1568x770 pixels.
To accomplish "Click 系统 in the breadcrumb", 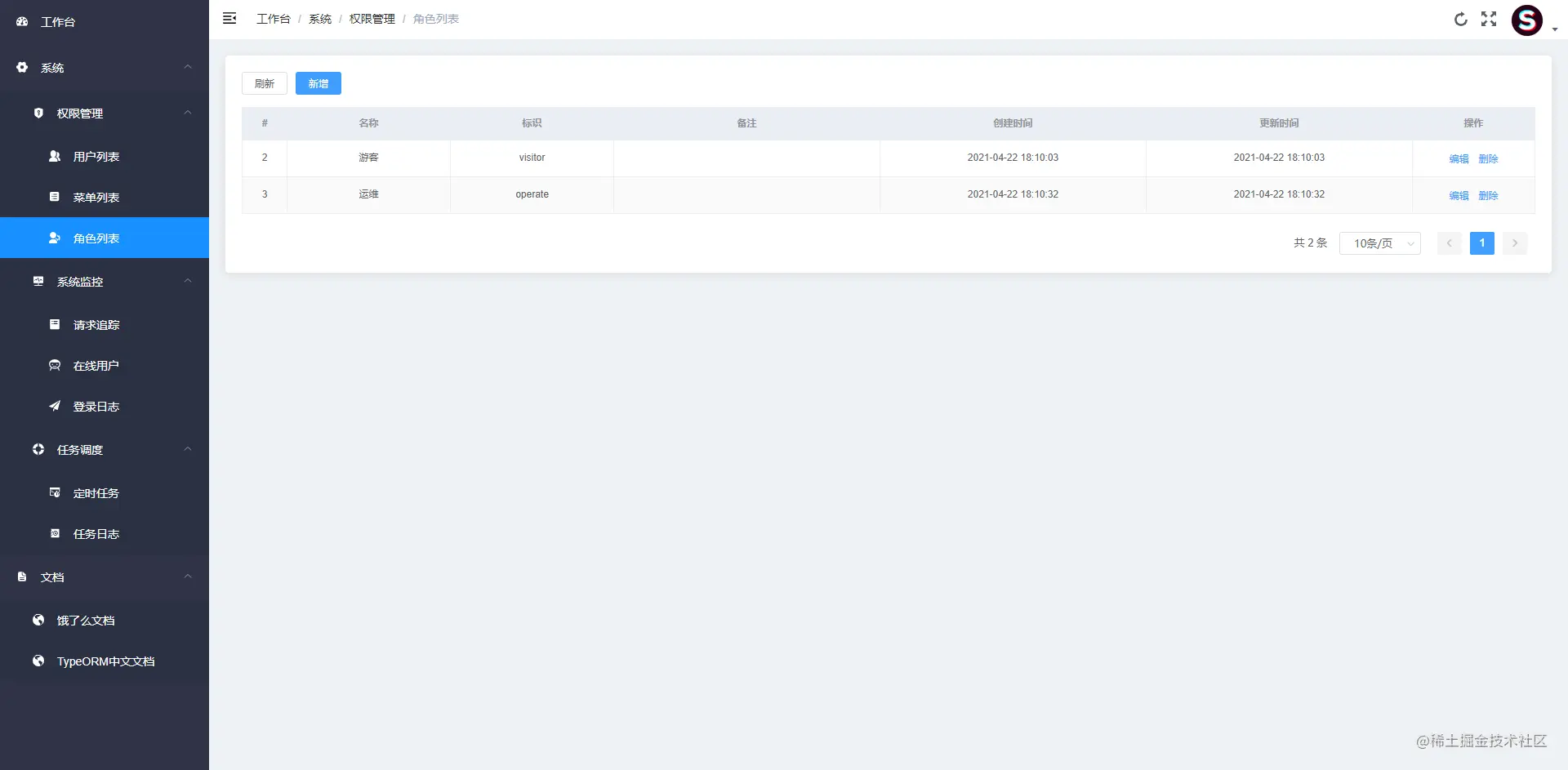I will [320, 19].
